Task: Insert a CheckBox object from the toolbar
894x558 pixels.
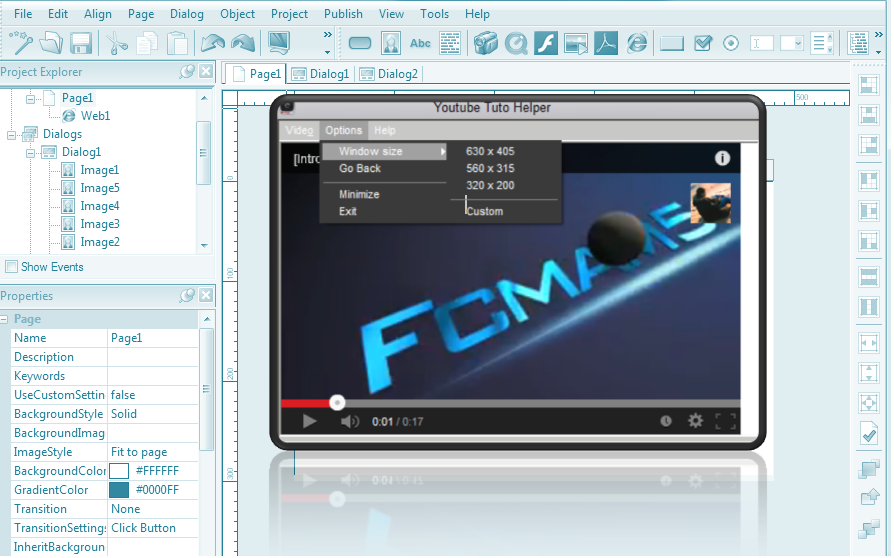Action: 702,43
